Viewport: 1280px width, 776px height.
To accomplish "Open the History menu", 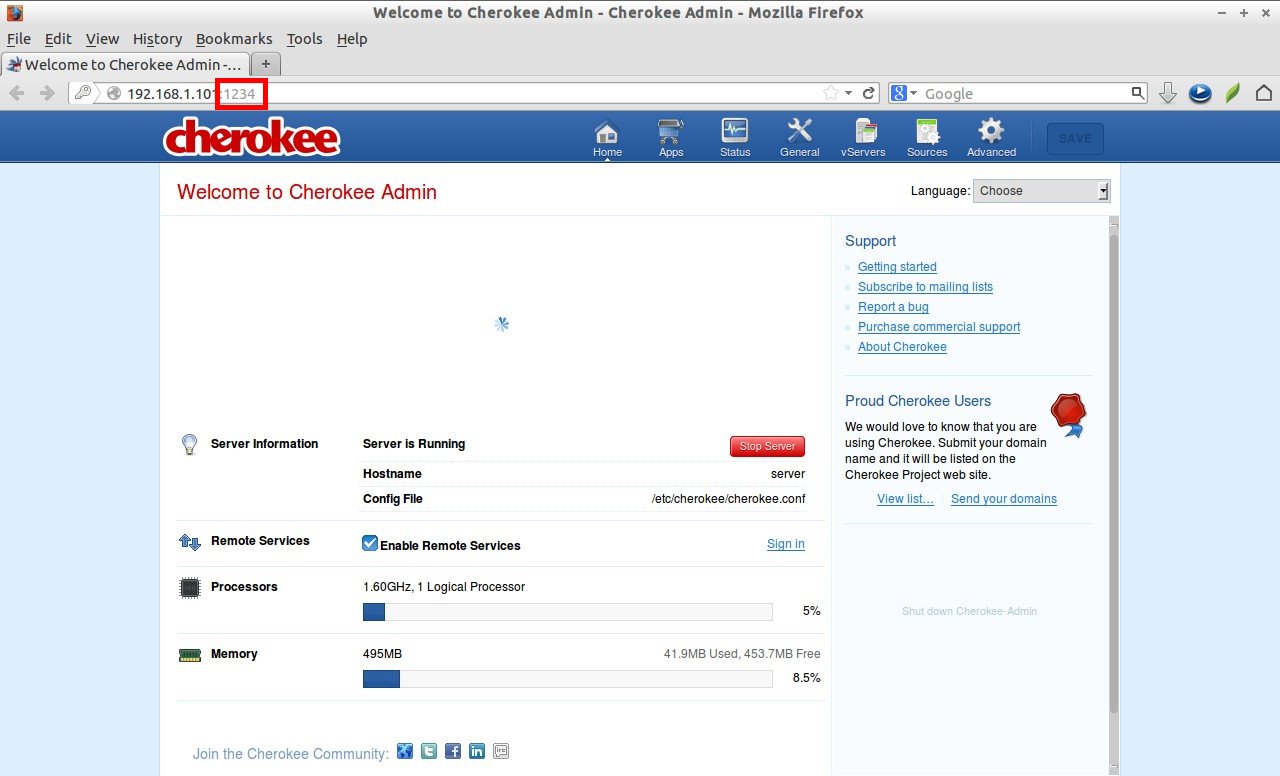I will point(157,39).
